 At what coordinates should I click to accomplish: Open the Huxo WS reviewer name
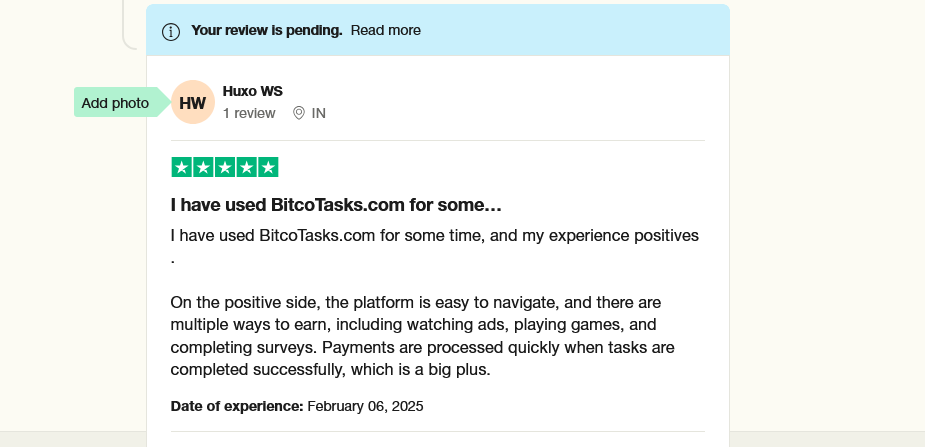[x=252, y=91]
